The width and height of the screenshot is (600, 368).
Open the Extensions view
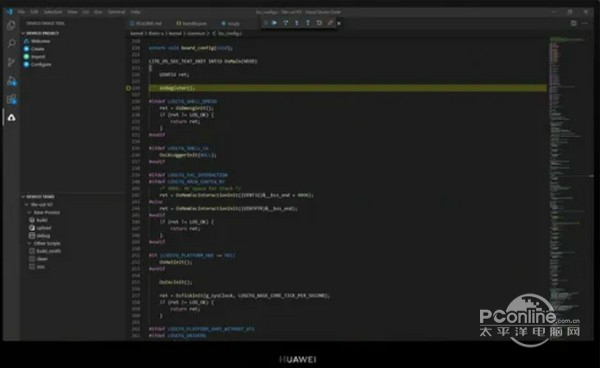point(11,99)
